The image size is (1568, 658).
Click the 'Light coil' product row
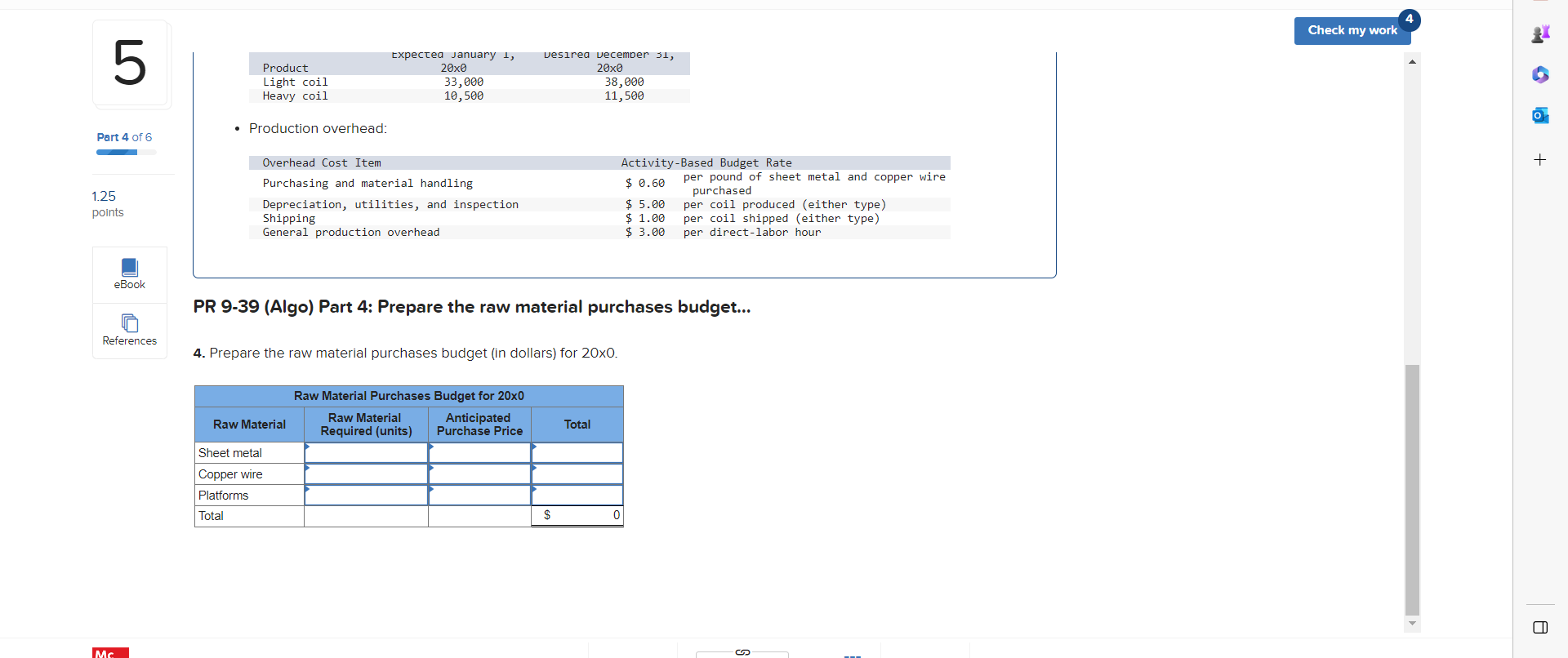click(x=470, y=82)
